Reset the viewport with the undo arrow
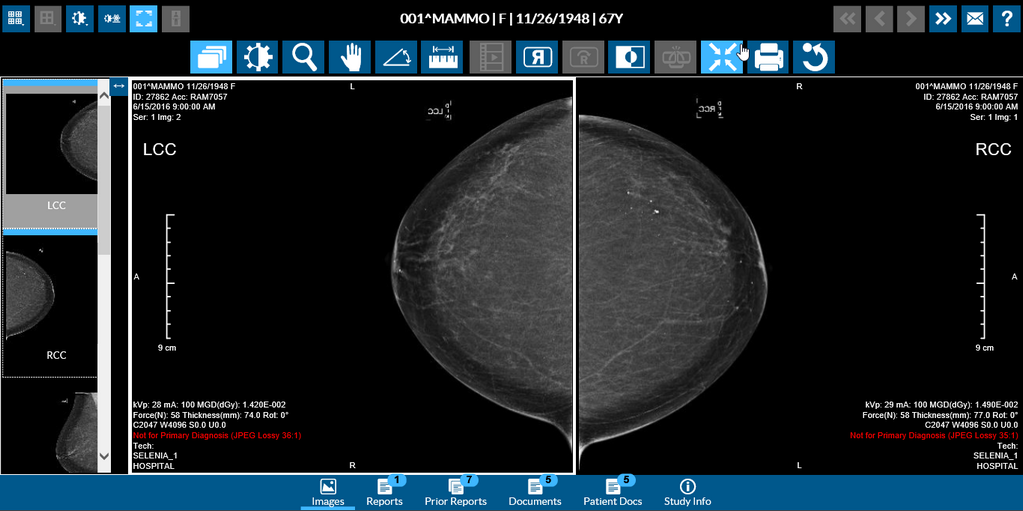 coord(814,58)
